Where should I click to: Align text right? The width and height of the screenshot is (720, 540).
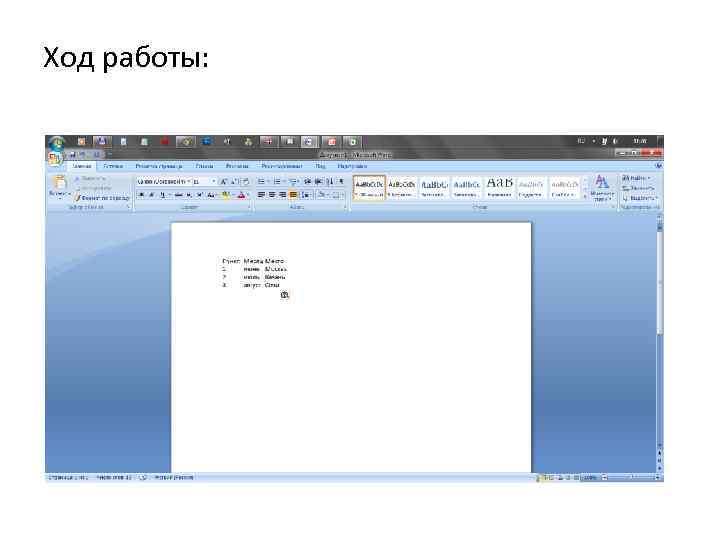[282, 195]
